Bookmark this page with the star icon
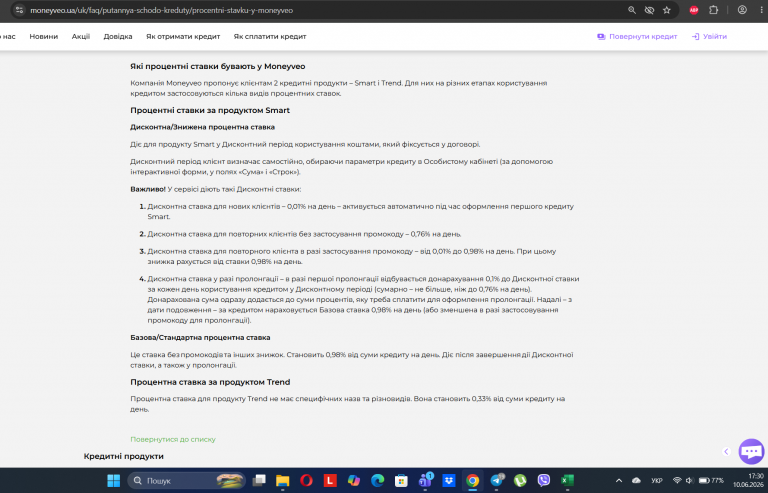The height and width of the screenshot is (493, 768). point(667,10)
